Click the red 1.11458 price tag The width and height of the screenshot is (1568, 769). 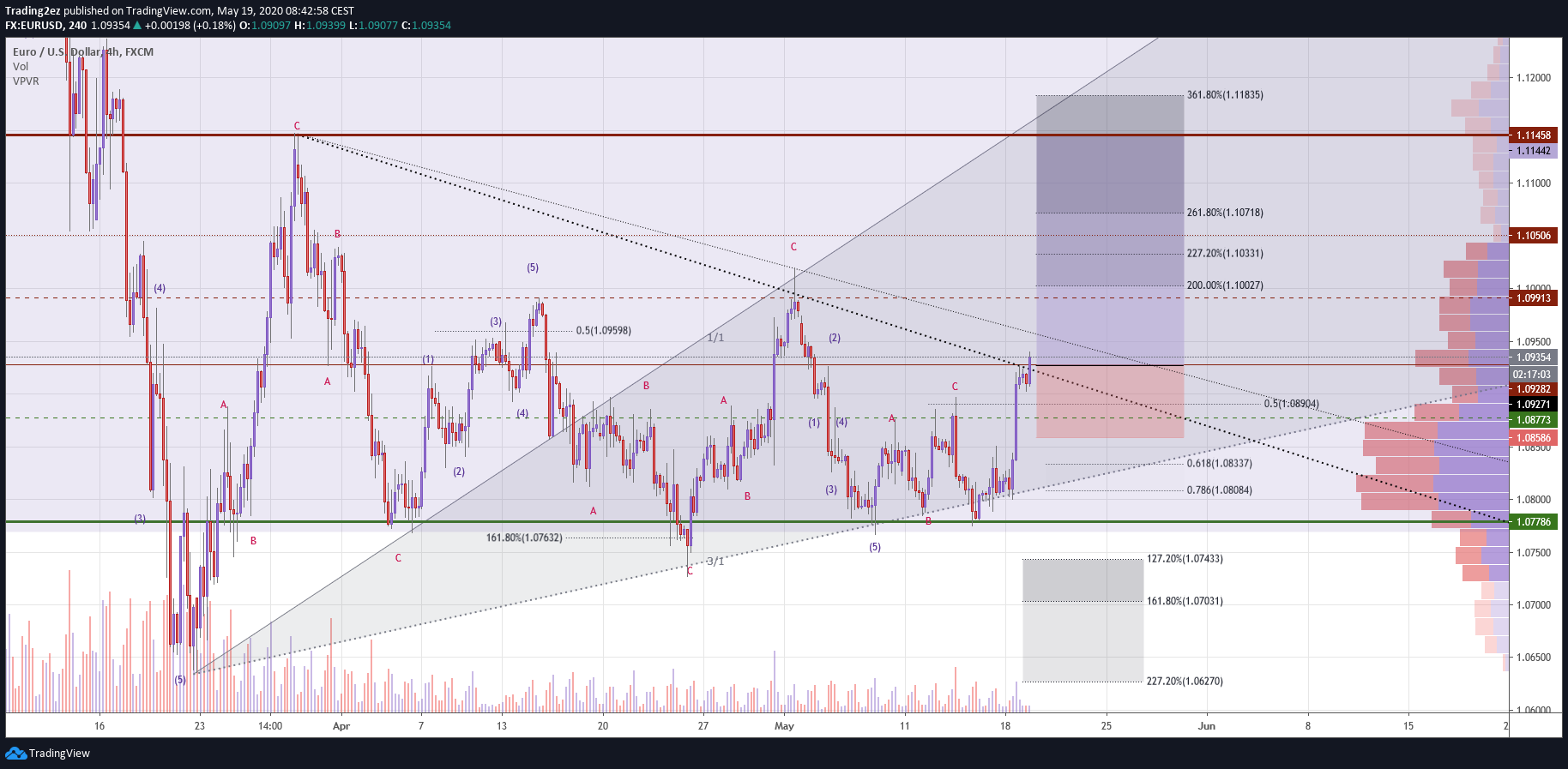coord(1533,135)
